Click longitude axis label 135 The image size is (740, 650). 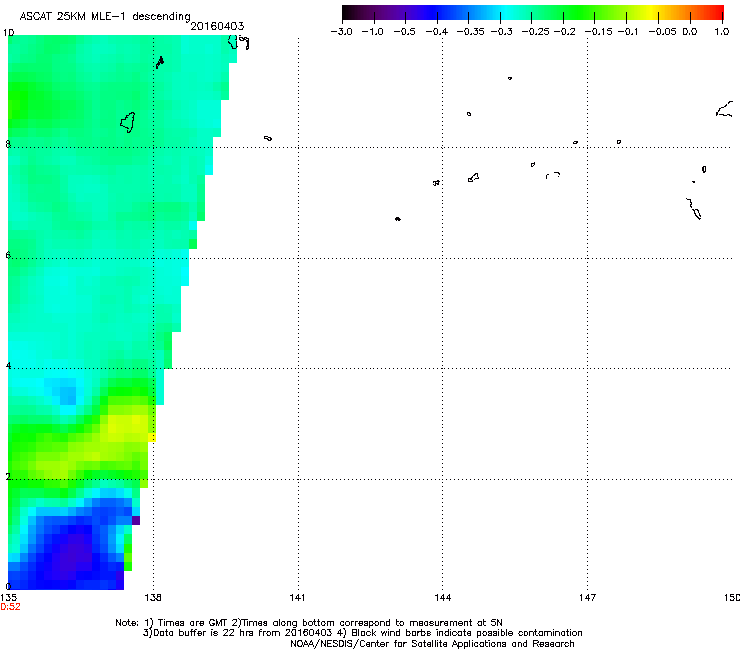click(8, 598)
